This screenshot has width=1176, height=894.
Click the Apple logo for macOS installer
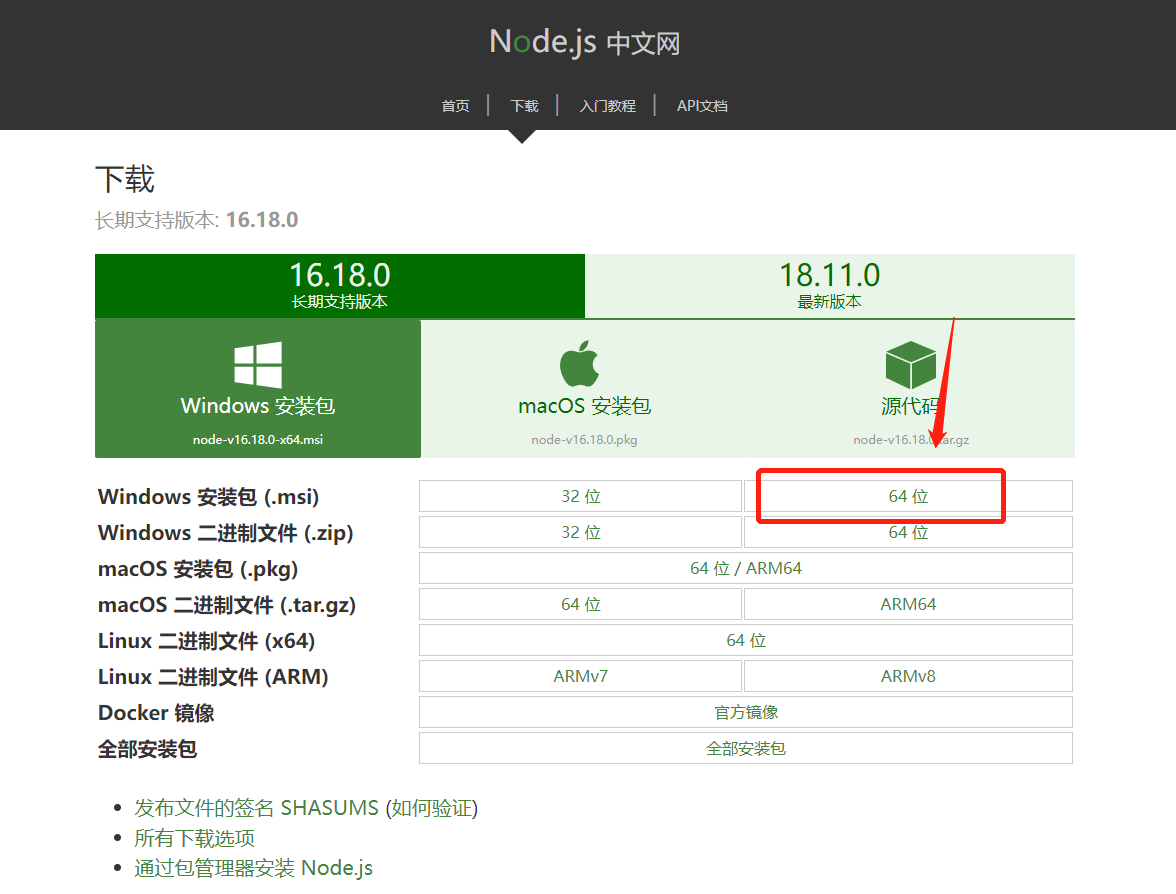point(579,364)
